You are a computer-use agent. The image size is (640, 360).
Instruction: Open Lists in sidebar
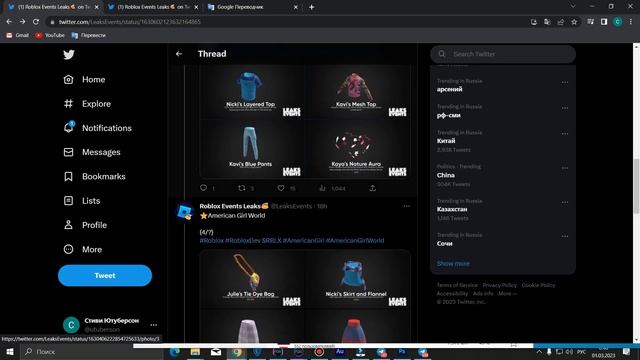82,201
